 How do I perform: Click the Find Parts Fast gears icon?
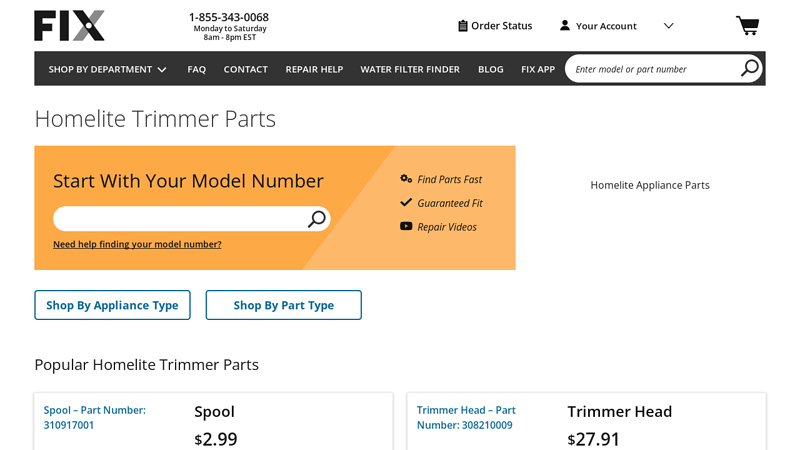pyautogui.click(x=406, y=179)
